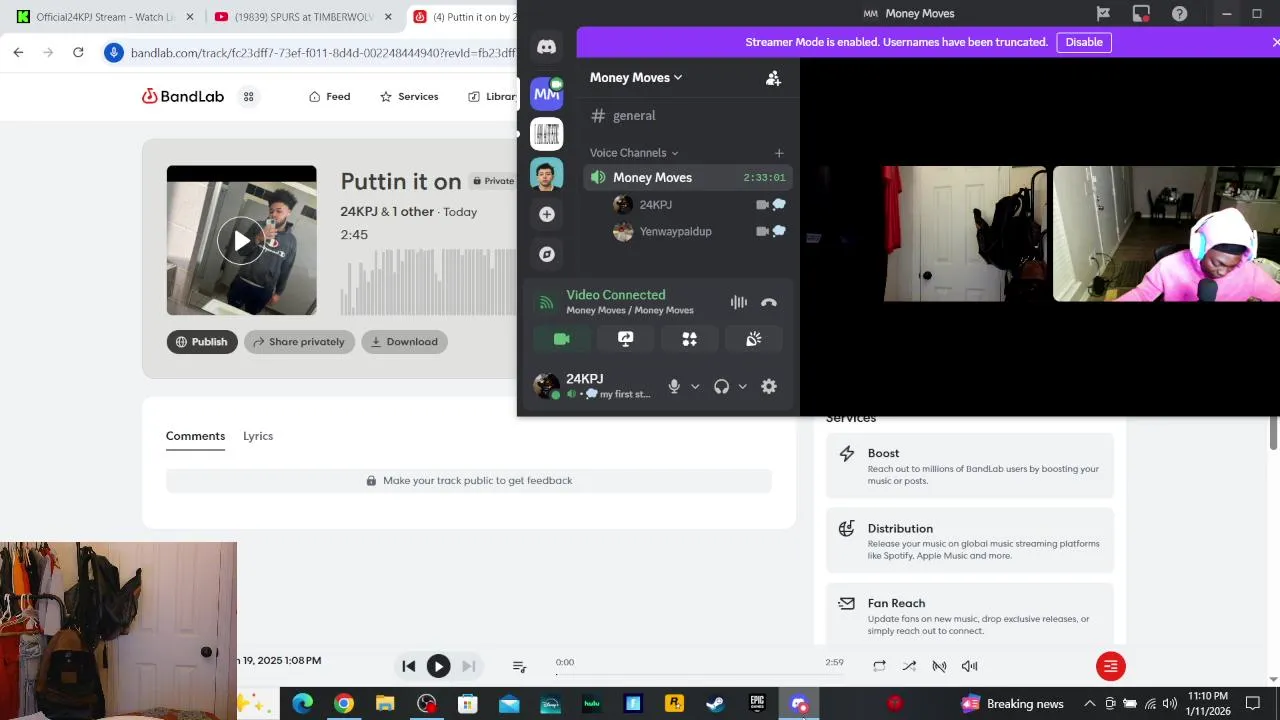The image size is (1280, 720).
Task: Add a server with the plus icon
Action: 546,214
